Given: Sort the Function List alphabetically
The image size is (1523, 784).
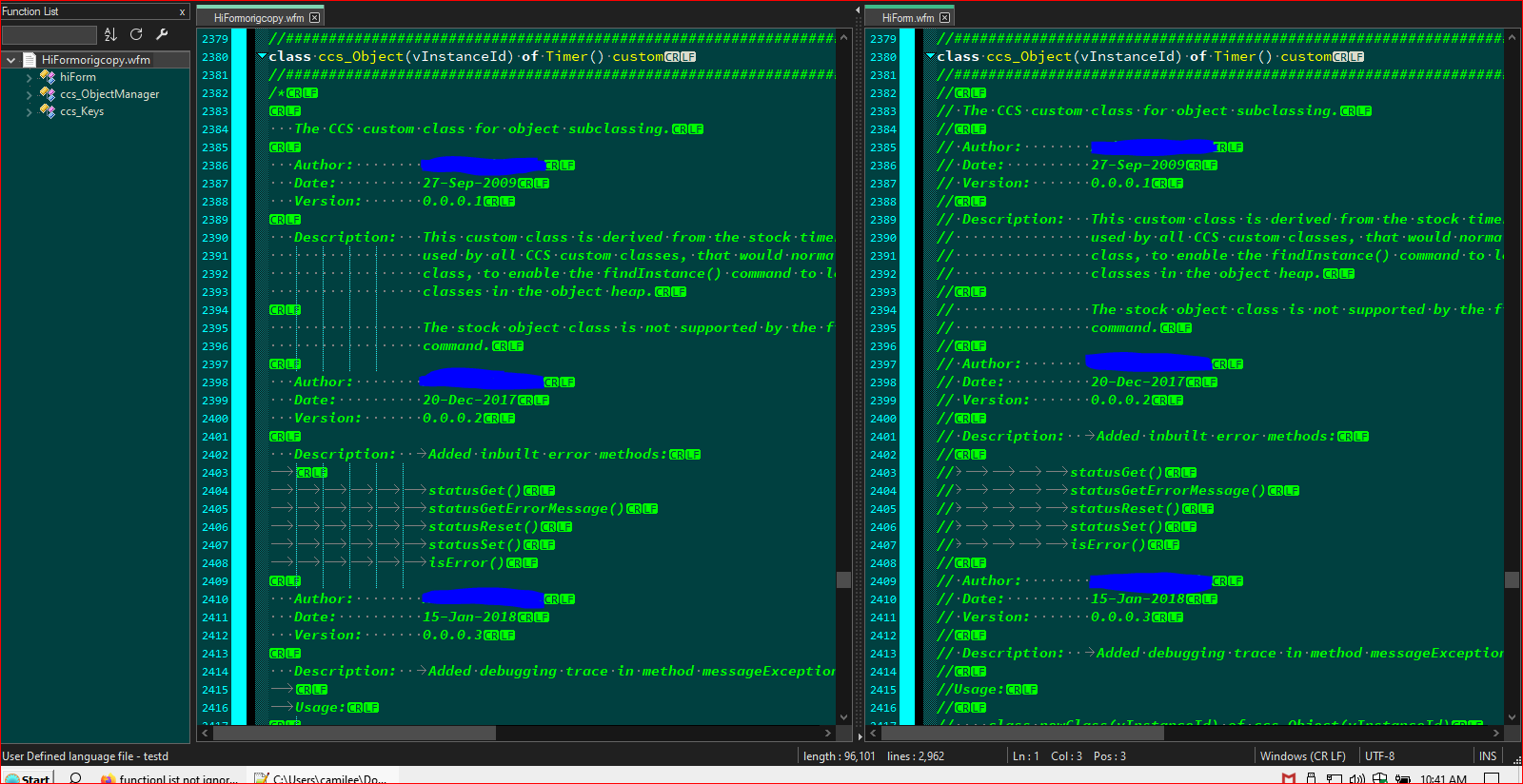Looking at the screenshot, I should point(110,34).
